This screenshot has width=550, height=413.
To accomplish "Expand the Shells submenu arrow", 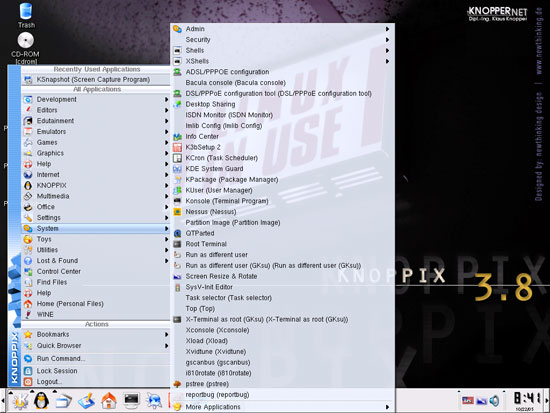I will tap(387, 51).
